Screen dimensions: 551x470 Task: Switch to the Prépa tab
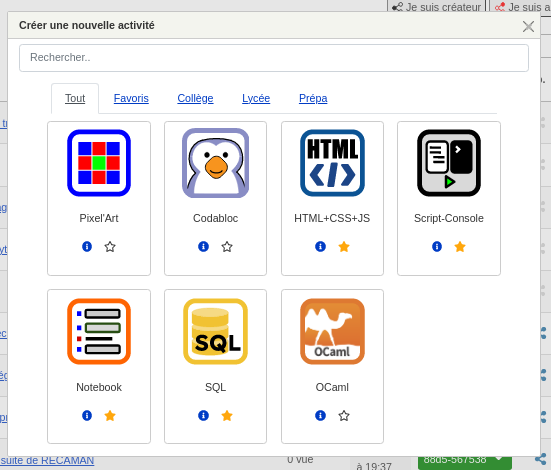[x=313, y=98]
